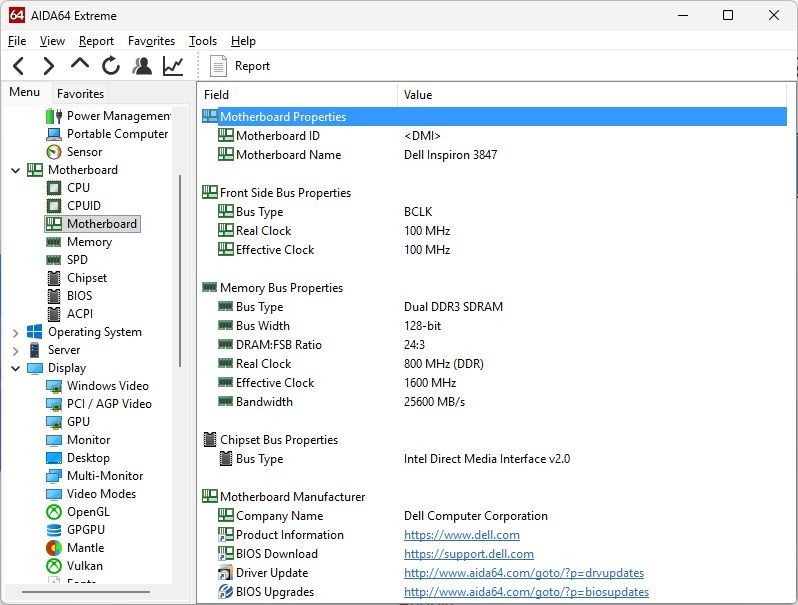Open the biosupdates aida64 link
Screen dimensions: 798x605
coord(526,592)
